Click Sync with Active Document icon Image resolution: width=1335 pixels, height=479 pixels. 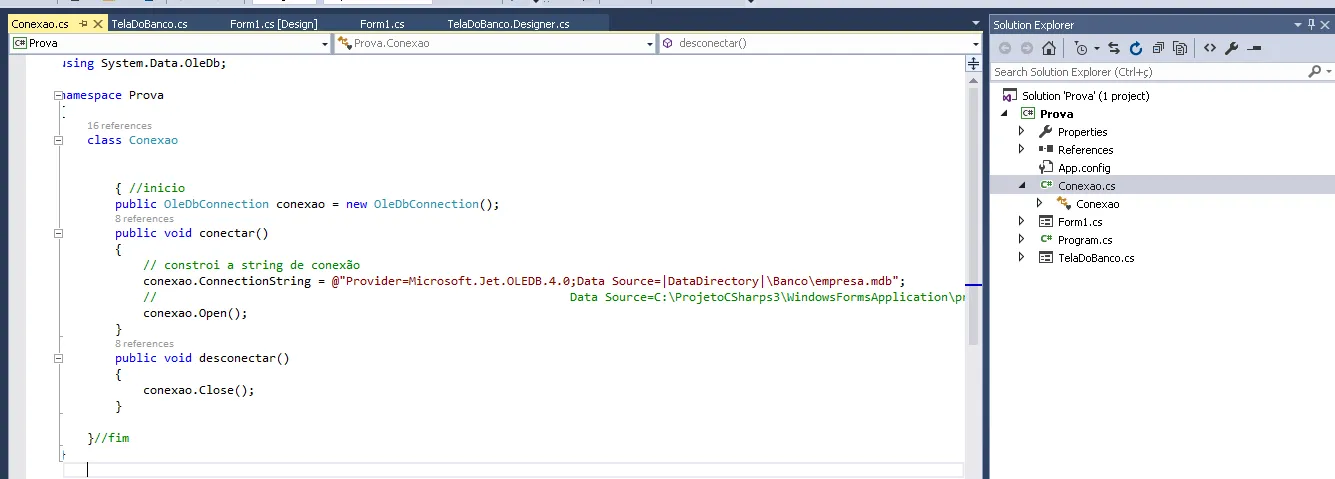[1114, 48]
